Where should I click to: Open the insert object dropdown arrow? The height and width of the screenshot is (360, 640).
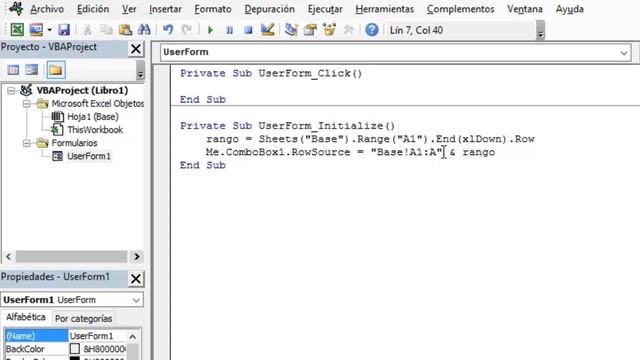[x=49, y=30]
